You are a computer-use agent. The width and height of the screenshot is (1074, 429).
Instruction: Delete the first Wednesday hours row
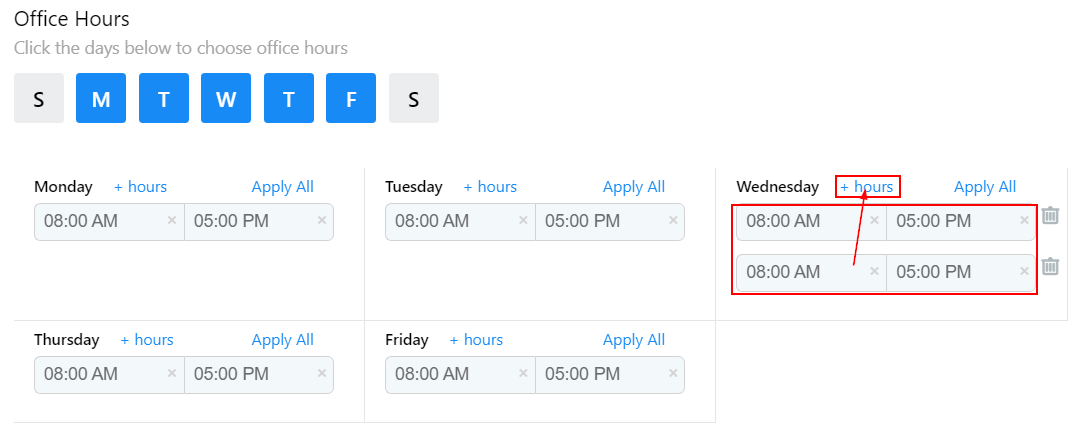point(1050,216)
